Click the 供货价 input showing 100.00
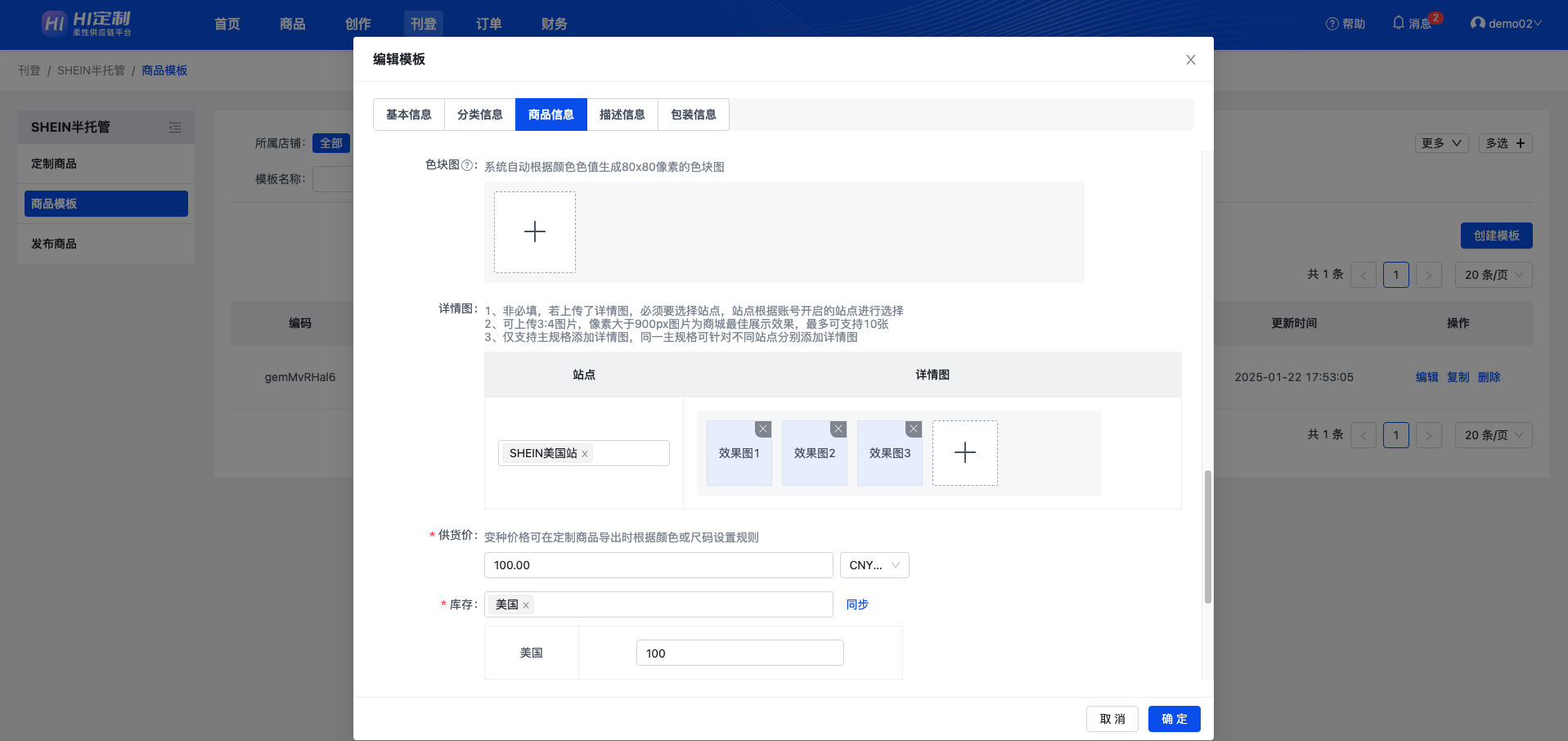 [x=658, y=565]
